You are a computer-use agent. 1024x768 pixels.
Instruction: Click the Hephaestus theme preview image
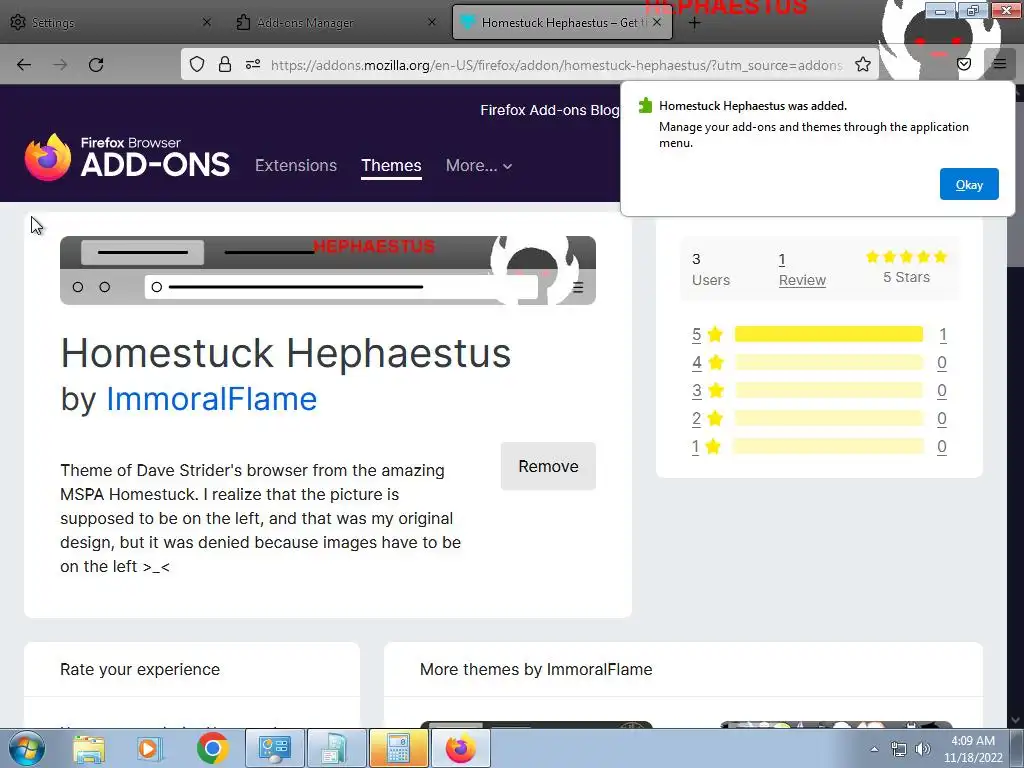[328, 270]
